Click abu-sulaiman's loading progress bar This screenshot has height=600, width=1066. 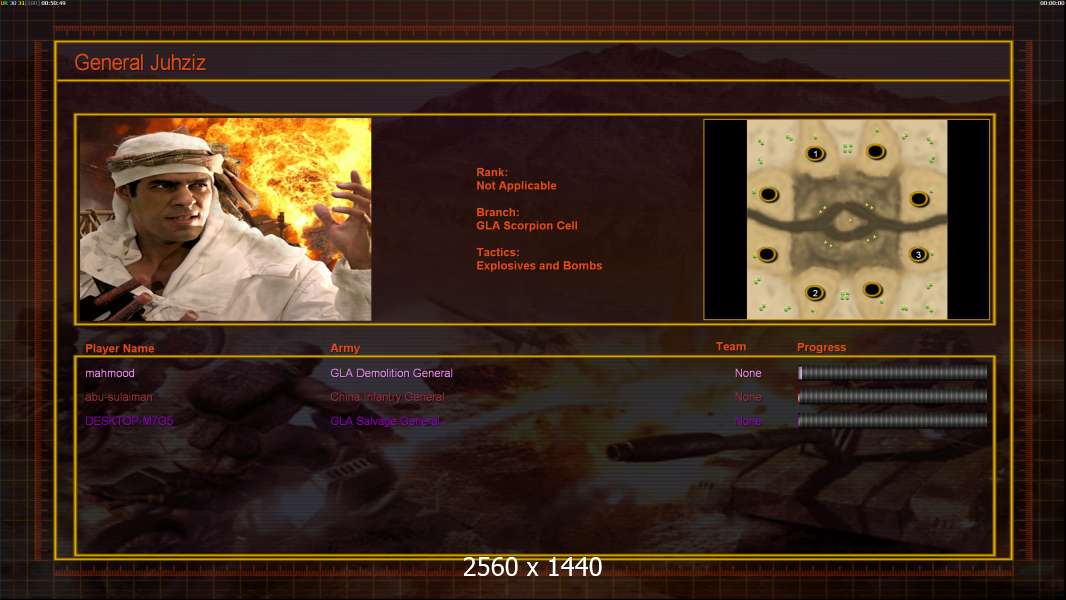(x=893, y=396)
